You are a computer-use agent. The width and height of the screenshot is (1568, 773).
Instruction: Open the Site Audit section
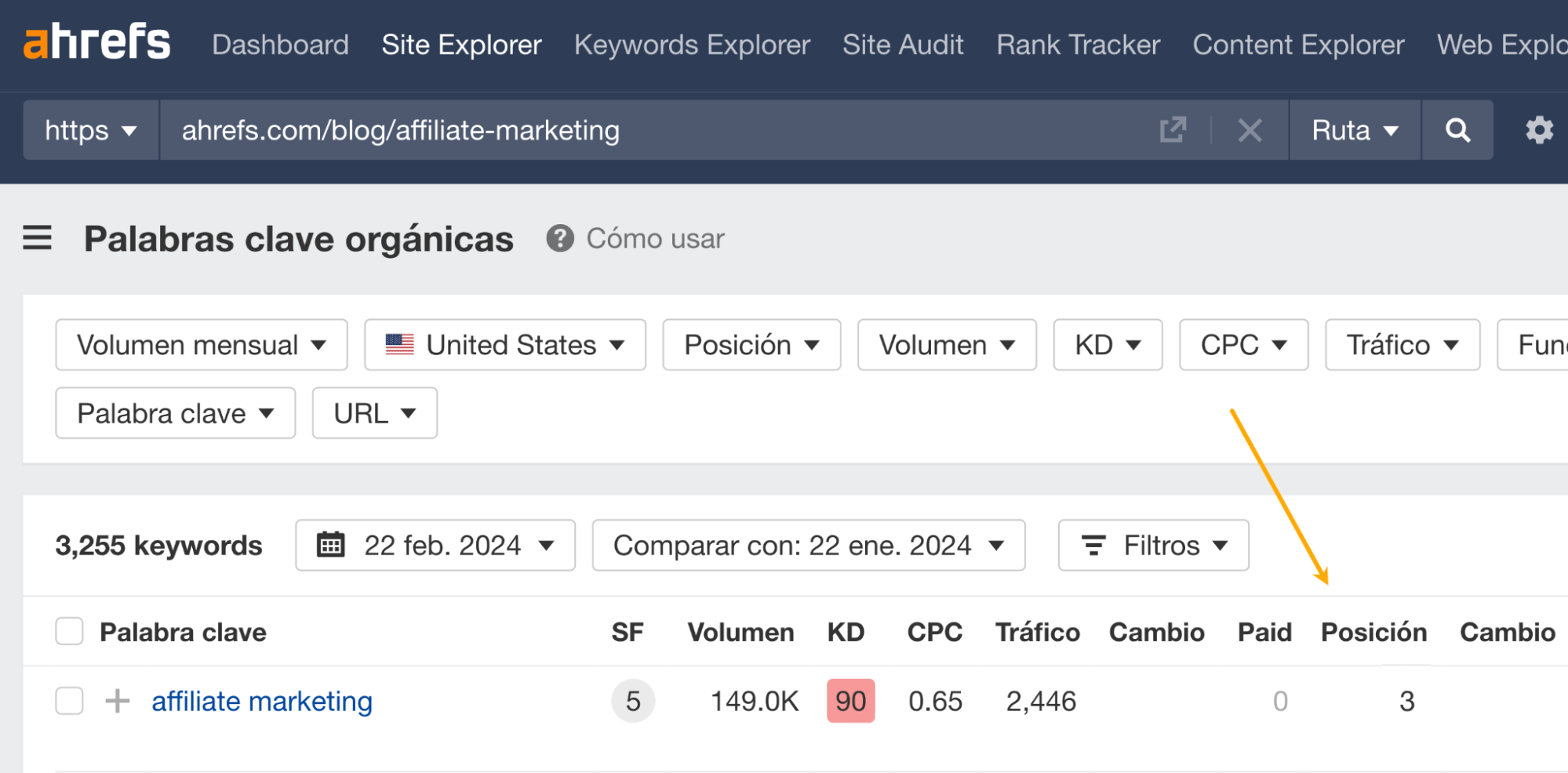[903, 45]
